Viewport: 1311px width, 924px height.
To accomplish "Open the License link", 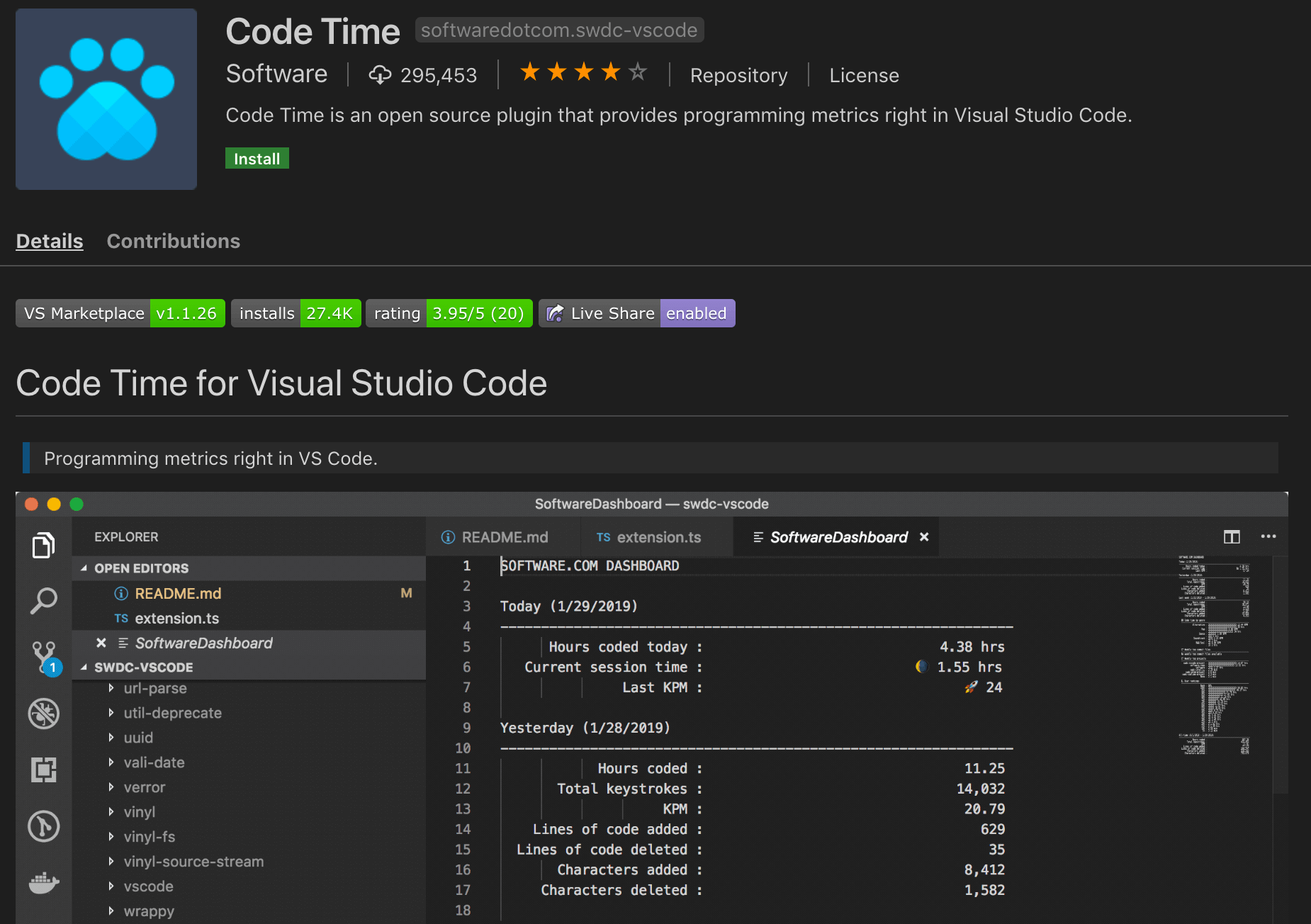I will click(x=864, y=75).
